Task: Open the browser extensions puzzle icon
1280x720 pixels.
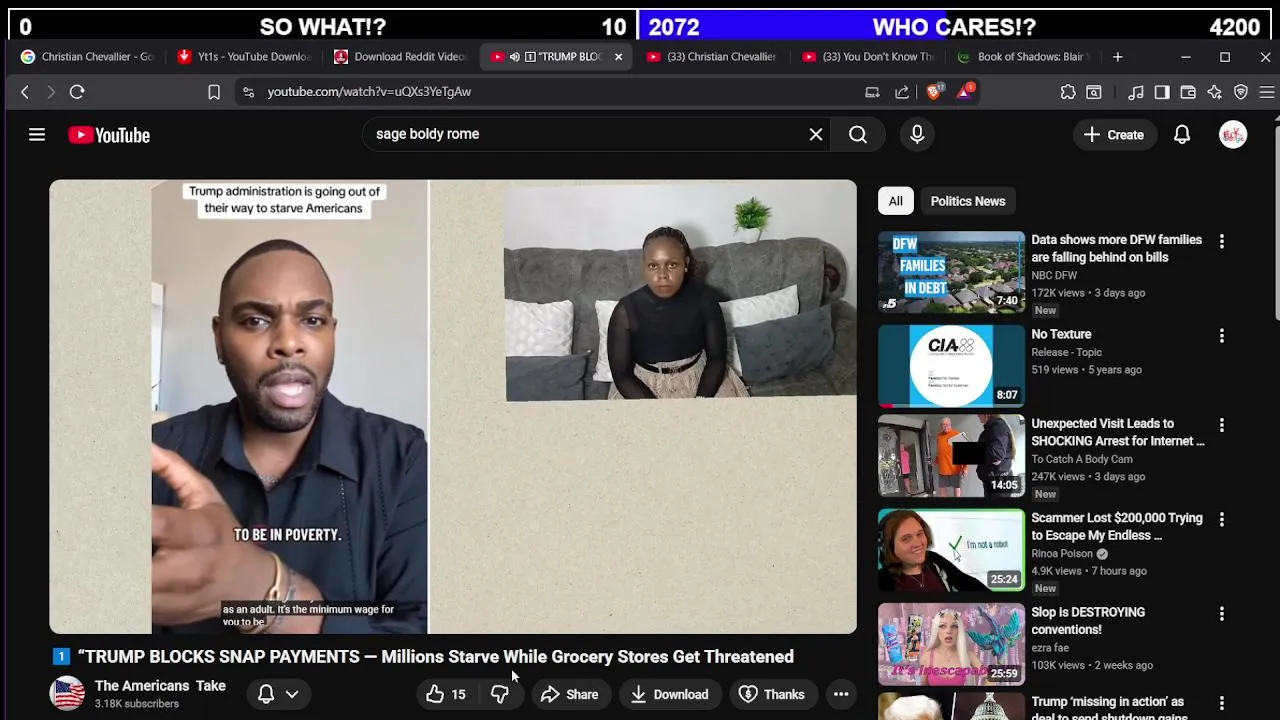Action: click(x=1068, y=92)
